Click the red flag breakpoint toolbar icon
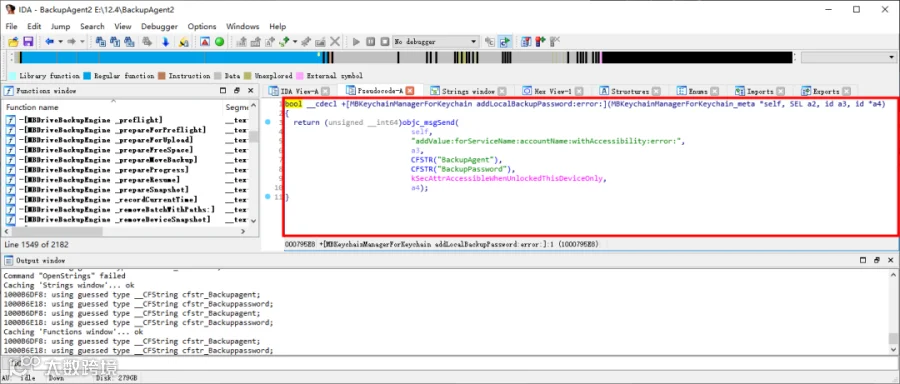 click(540, 42)
